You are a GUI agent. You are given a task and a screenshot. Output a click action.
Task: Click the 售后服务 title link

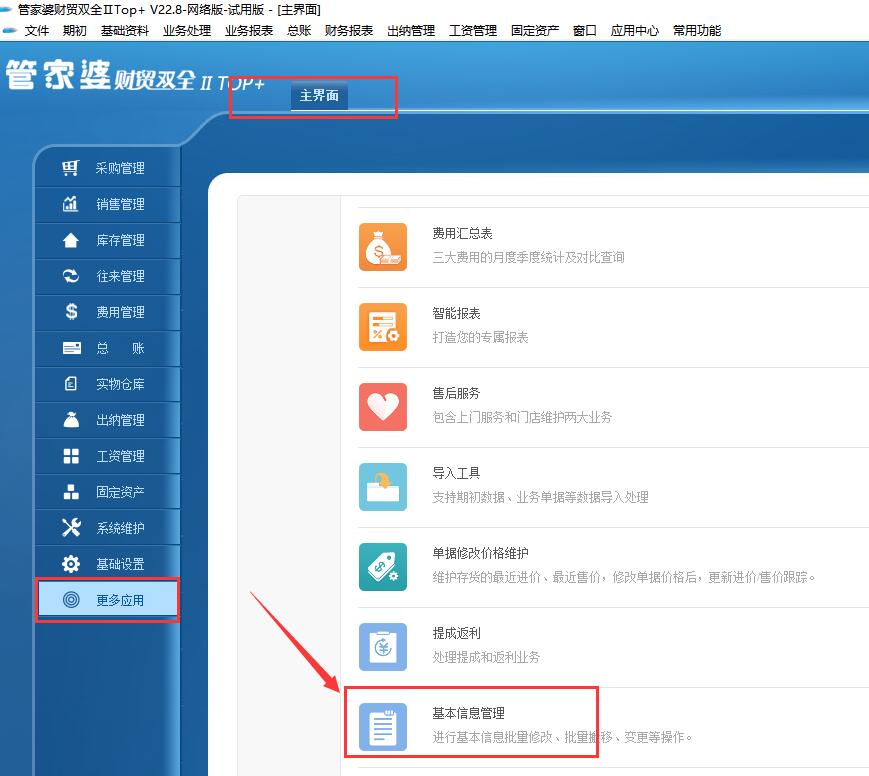(457, 393)
